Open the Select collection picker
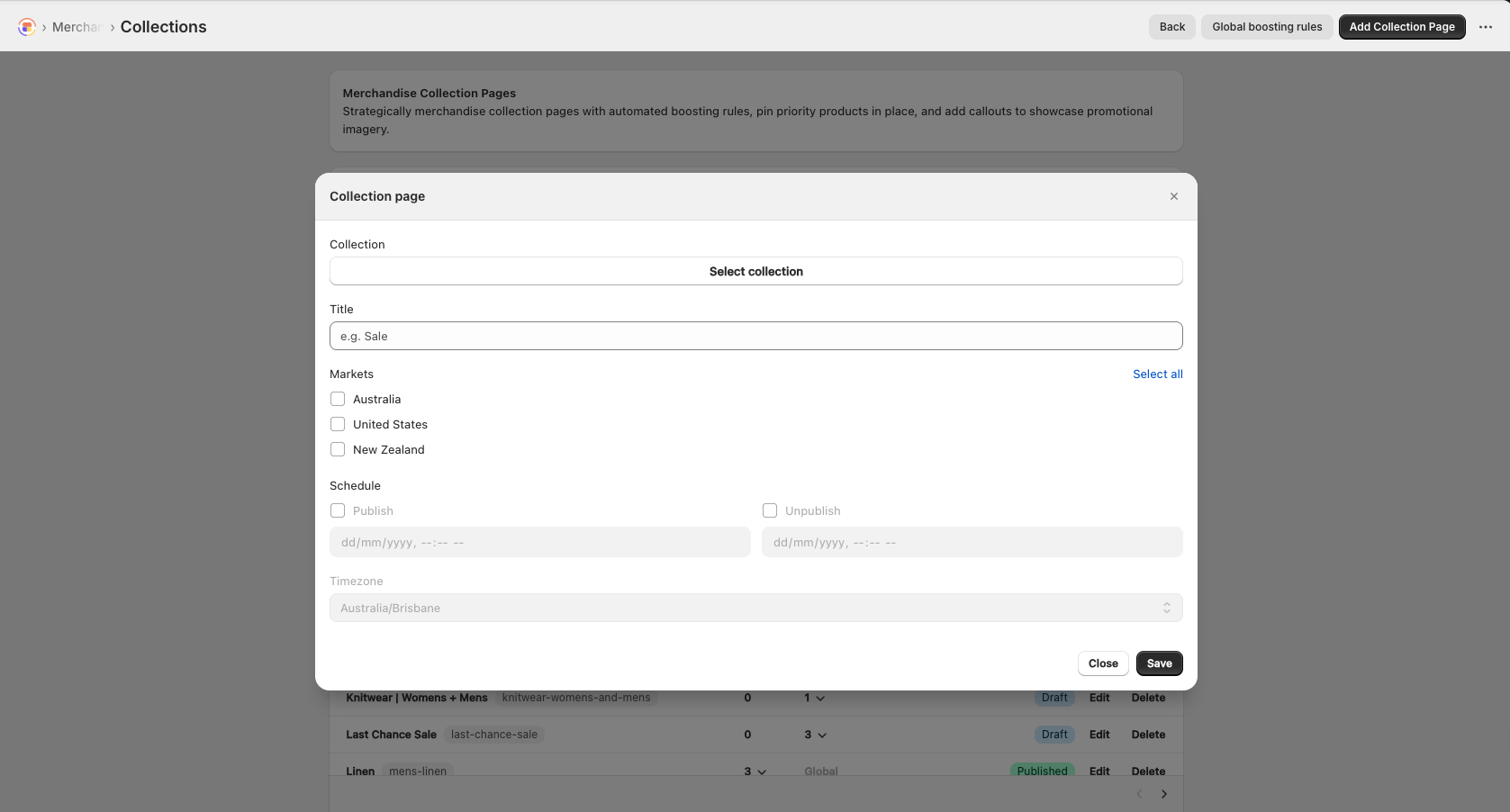 [x=755, y=271]
